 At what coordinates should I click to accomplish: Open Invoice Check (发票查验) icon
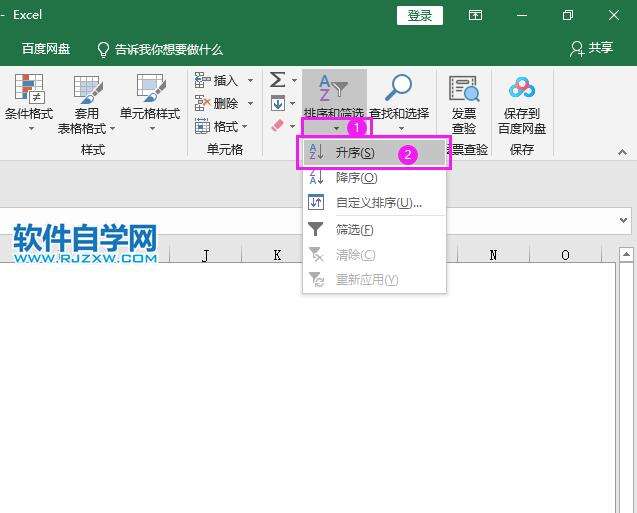click(464, 88)
